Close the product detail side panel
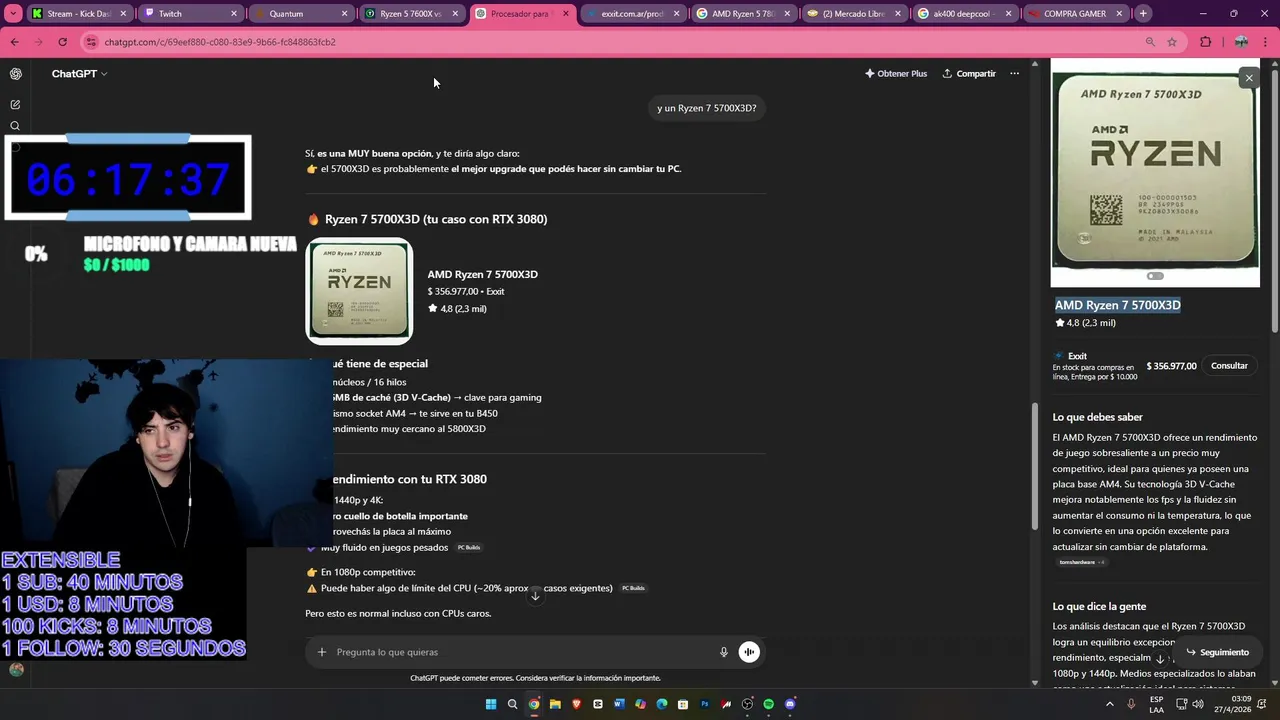This screenshot has height=720, width=1280. pyautogui.click(x=1248, y=78)
